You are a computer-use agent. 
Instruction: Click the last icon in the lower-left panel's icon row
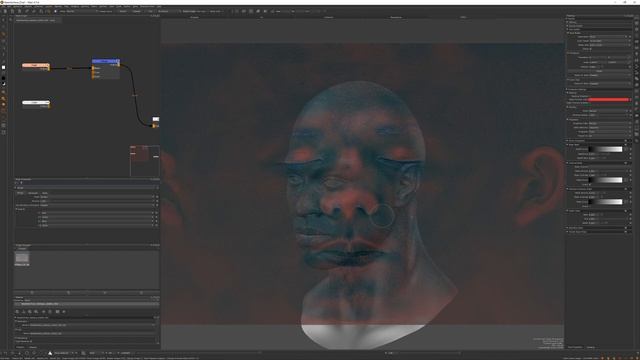coord(64,311)
